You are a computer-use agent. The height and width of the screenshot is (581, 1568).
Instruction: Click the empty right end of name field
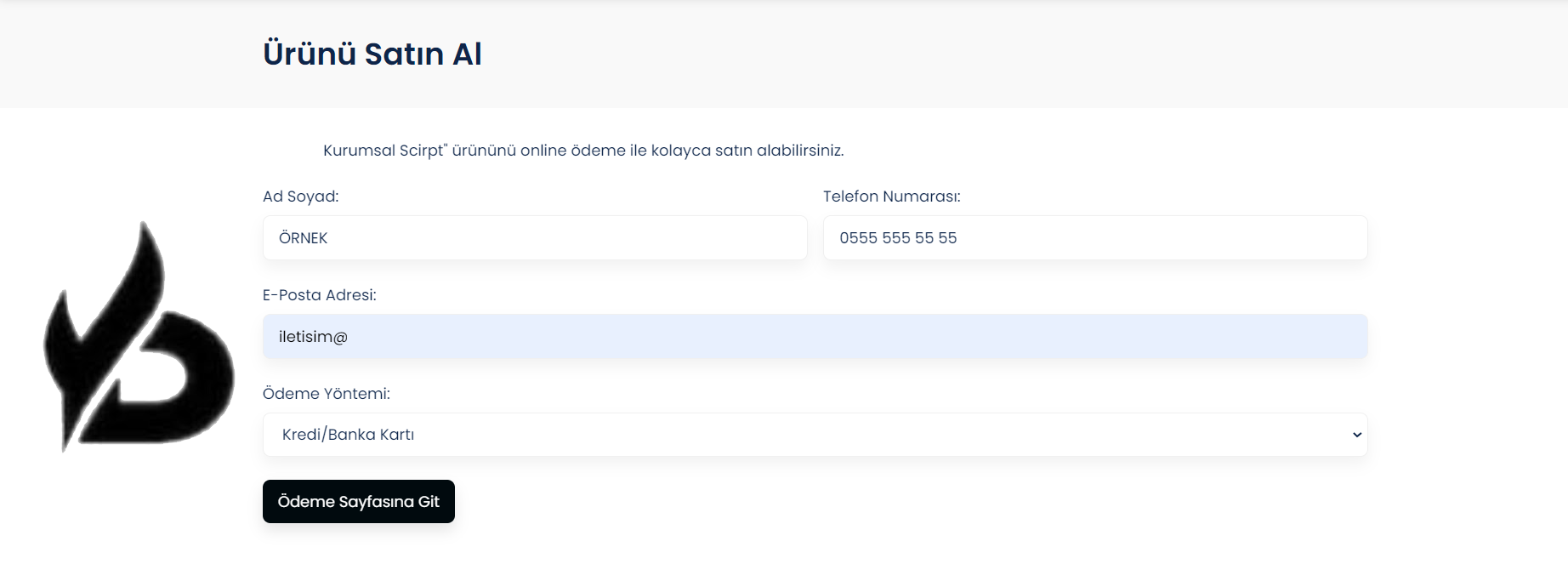click(x=748, y=238)
